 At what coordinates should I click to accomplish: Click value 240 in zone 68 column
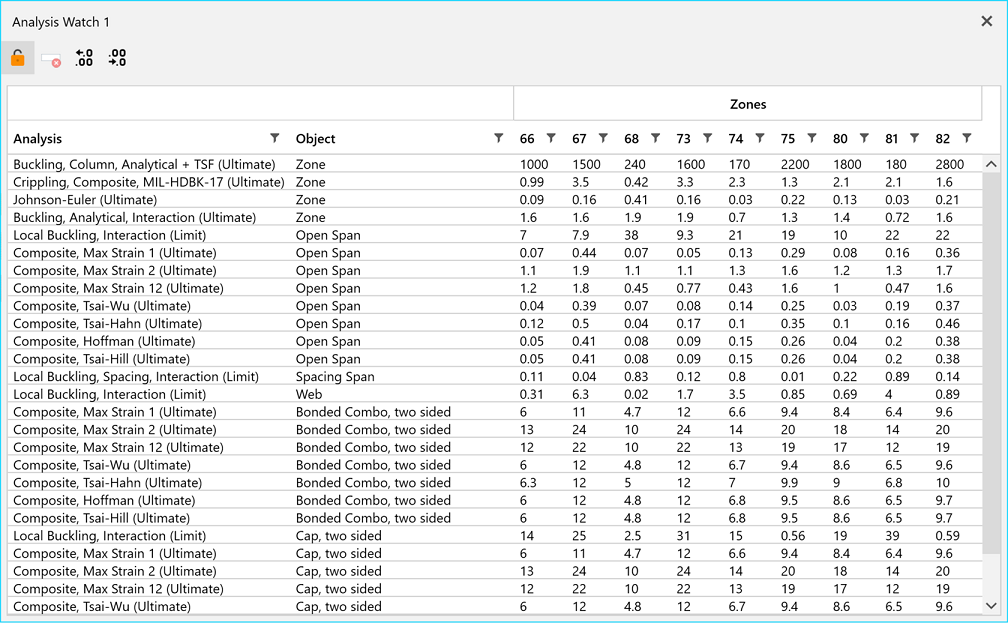pyautogui.click(x=634, y=165)
